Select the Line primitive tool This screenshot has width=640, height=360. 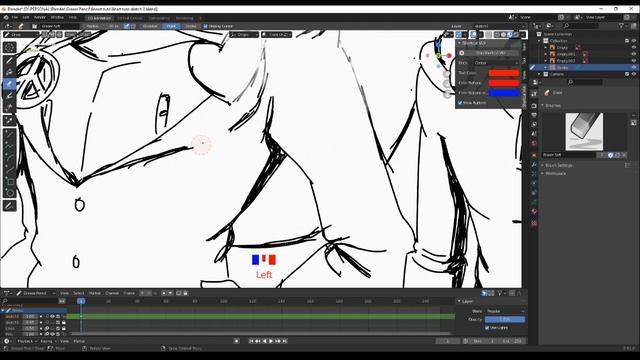tap(9, 134)
